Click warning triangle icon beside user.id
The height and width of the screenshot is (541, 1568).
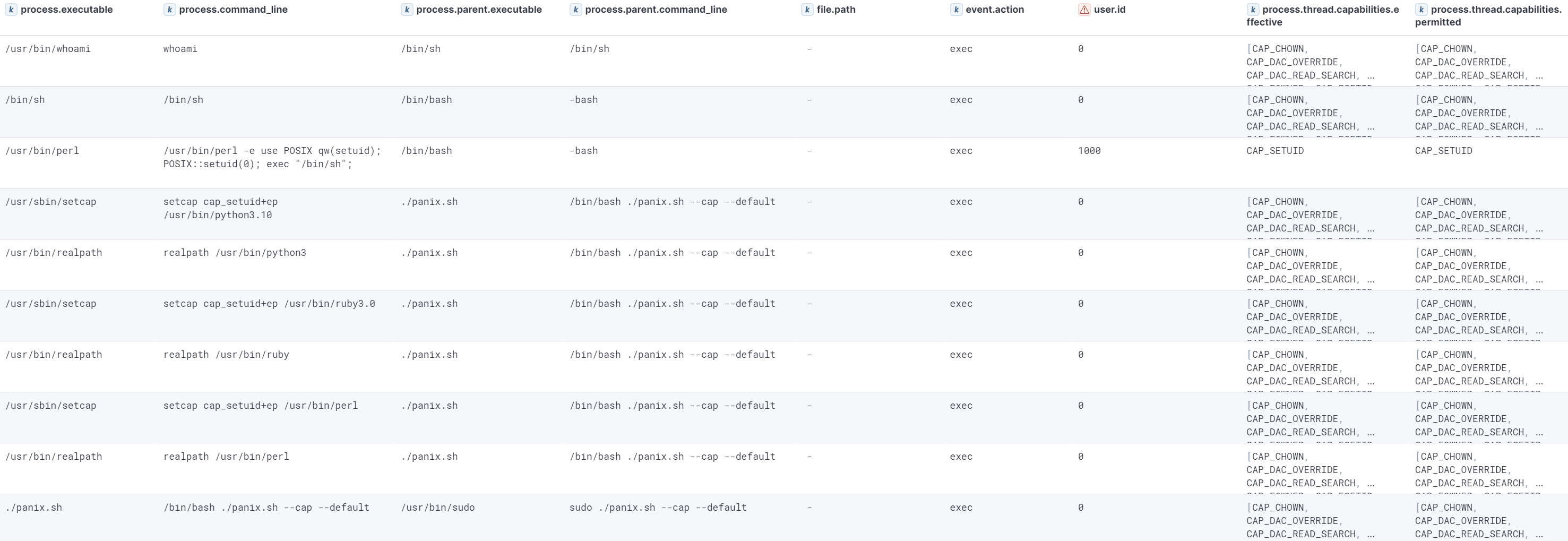pos(1084,10)
